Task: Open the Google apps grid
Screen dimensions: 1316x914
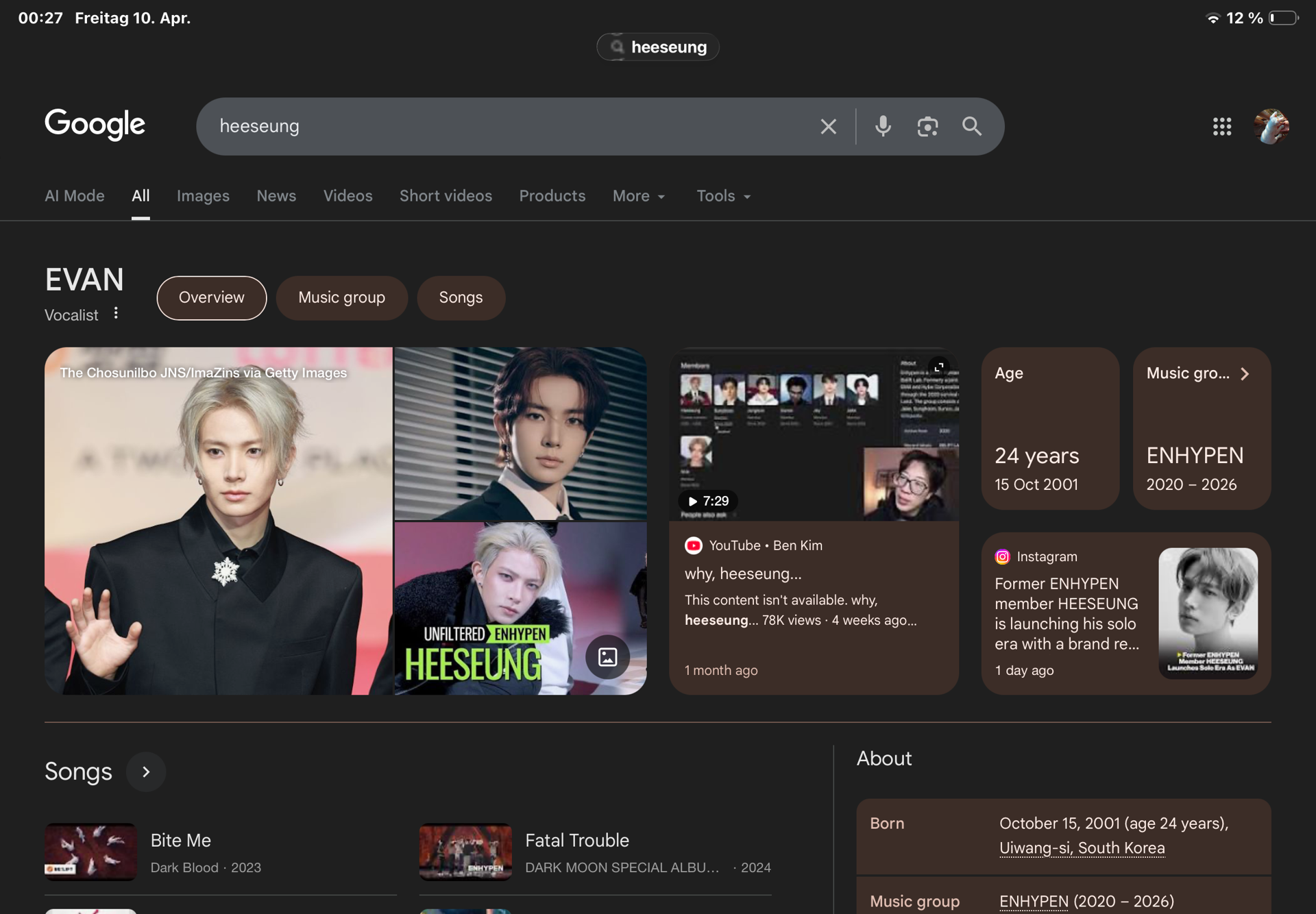Action: pyautogui.click(x=1221, y=126)
